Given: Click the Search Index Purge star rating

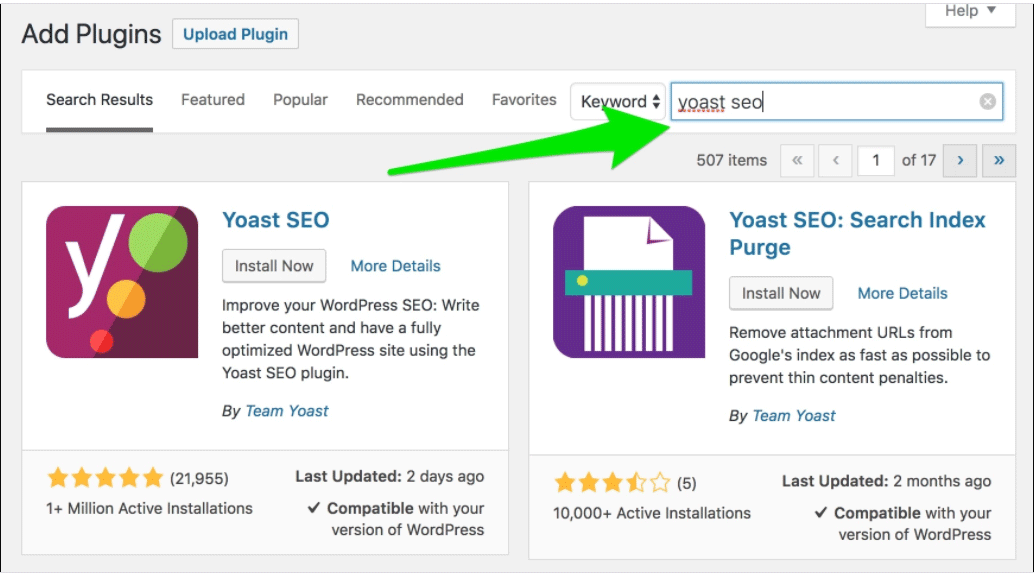Looking at the screenshot, I should pyautogui.click(x=611, y=483).
